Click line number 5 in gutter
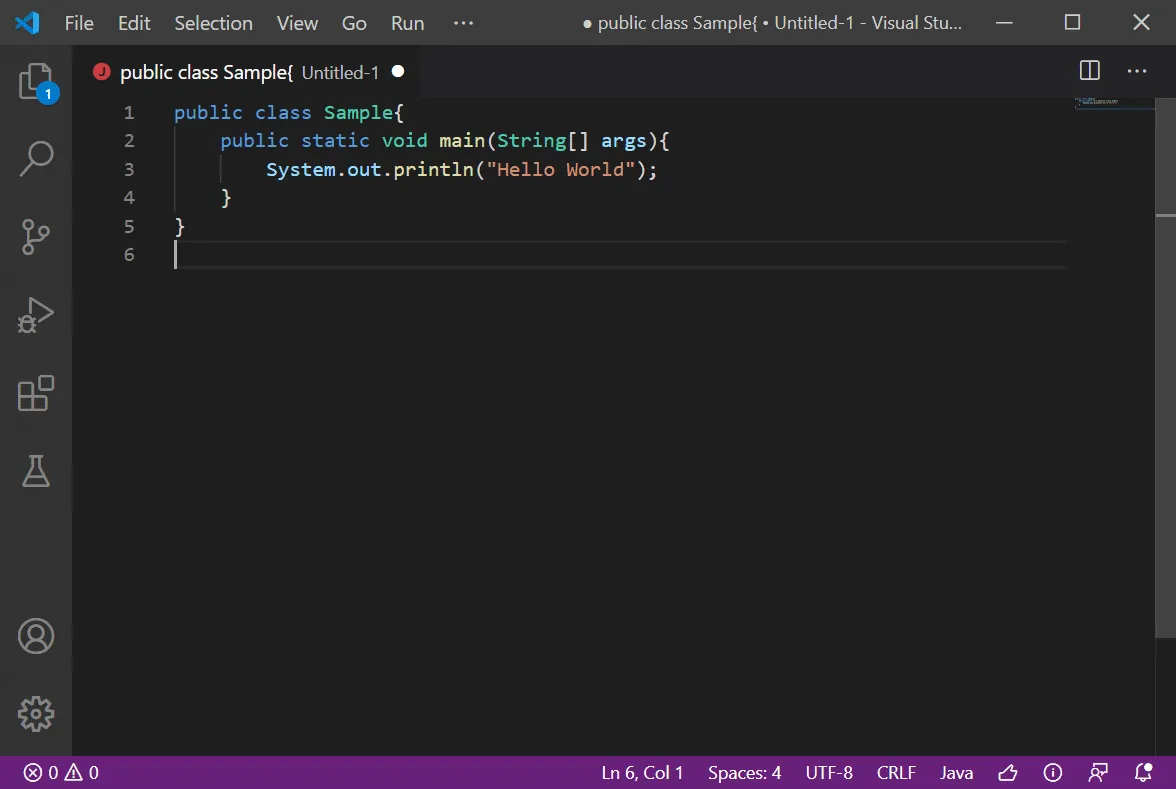The width and height of the screenshot is (1176, 789). point(129,226)
